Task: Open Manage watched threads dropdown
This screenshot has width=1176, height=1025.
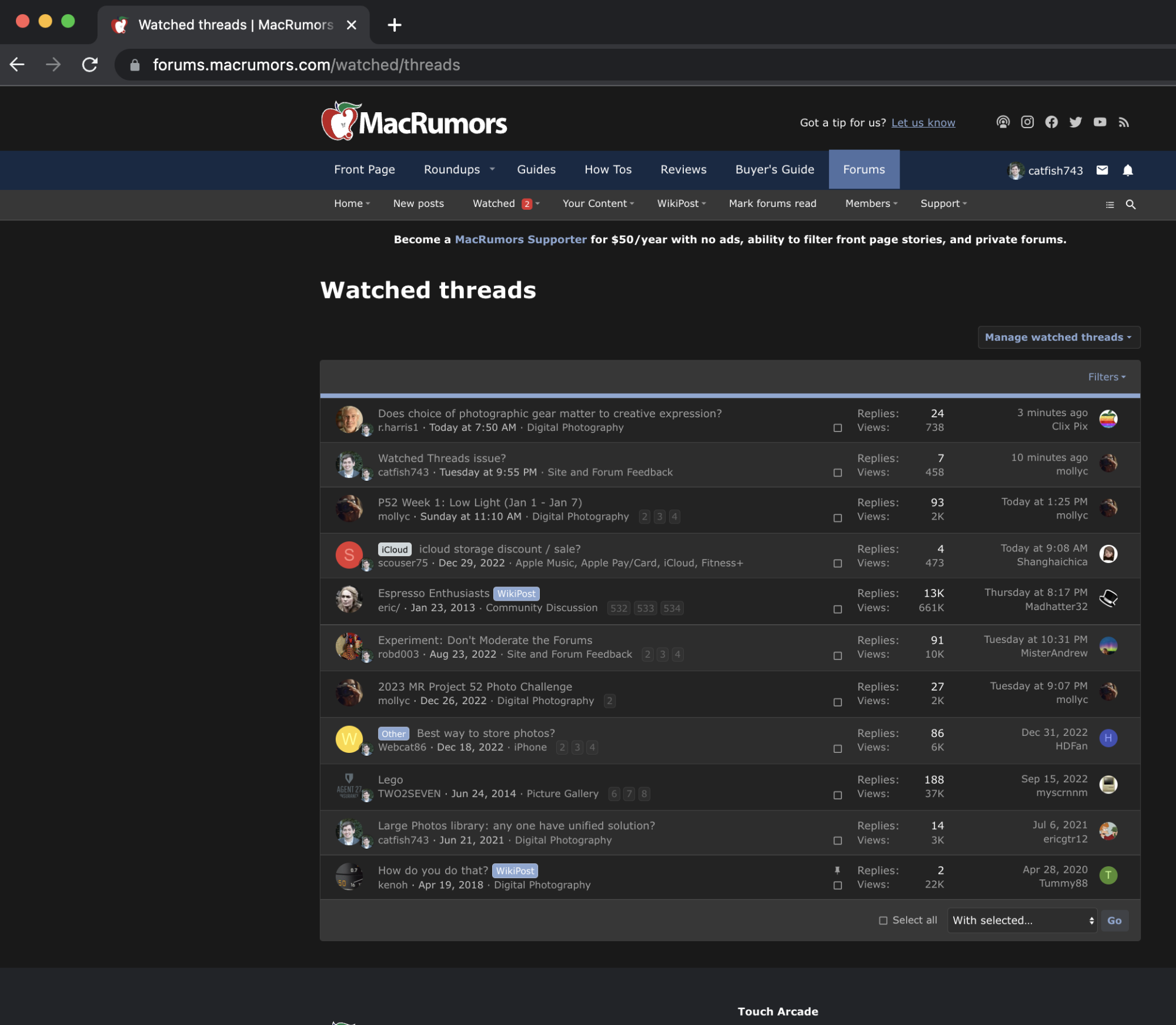Action: 1058,337
